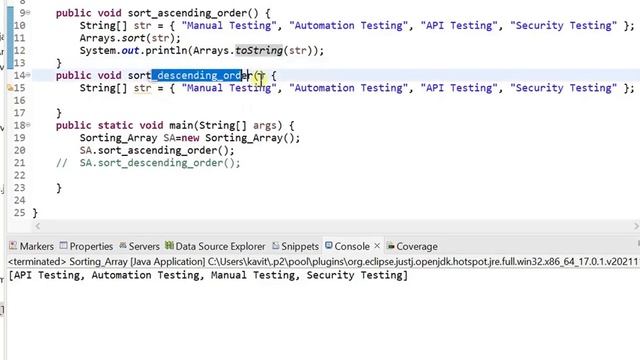The height and width of the screenshot is (360, 640).
Task: Click "SA.sort_ascending_order();" on line 20
Action: 157,151
